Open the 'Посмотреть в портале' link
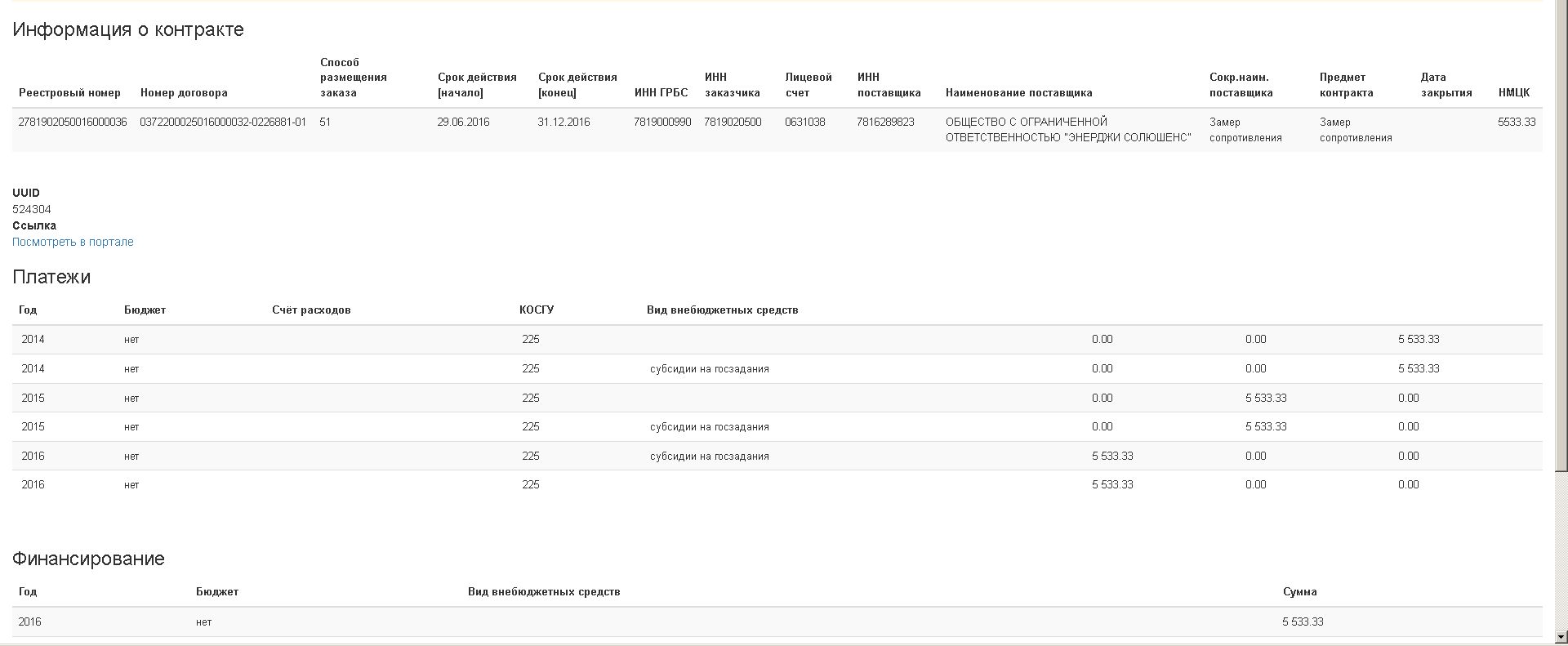 tap(73, 242)
